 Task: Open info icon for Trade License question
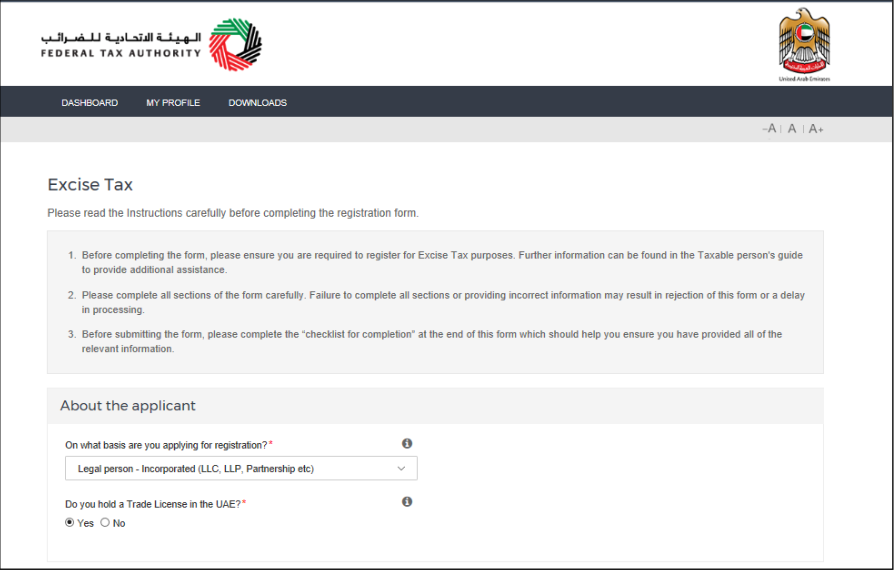407,501
